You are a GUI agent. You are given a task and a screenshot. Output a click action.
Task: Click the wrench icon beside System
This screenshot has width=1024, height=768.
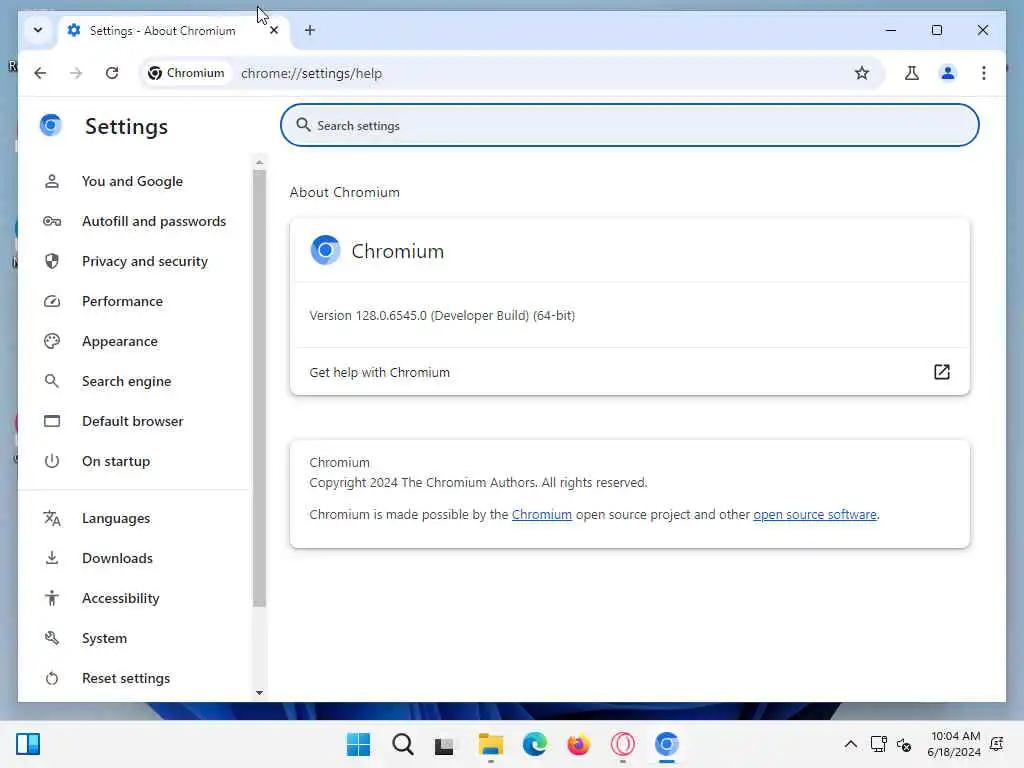point(52,638)
